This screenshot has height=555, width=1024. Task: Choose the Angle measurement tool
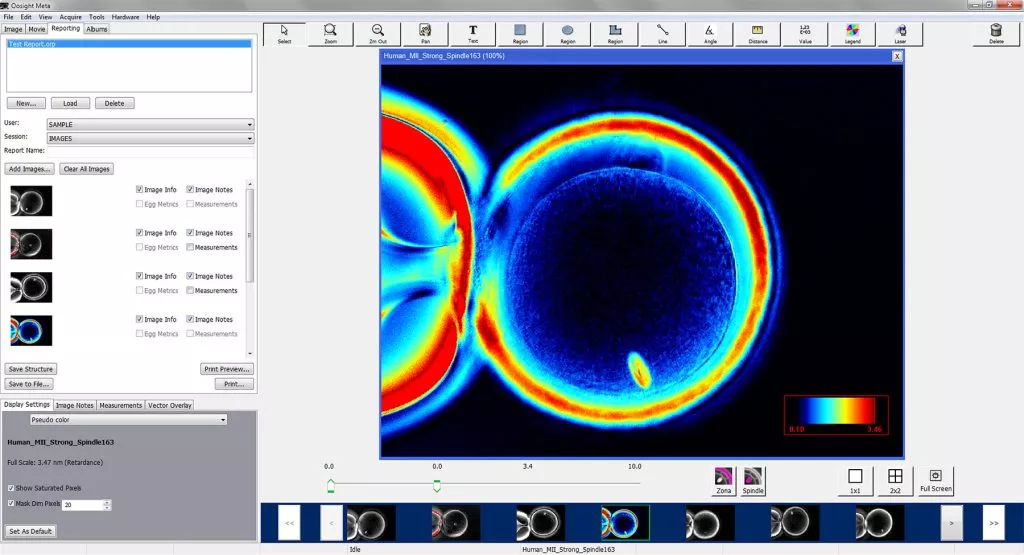(709, 34)
